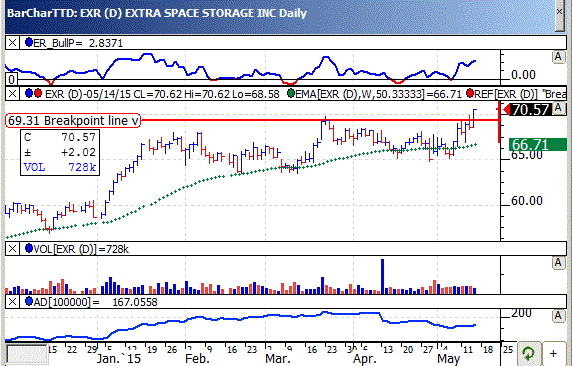Click the VOL[EXR (D)]=728k label

(81, 249)
